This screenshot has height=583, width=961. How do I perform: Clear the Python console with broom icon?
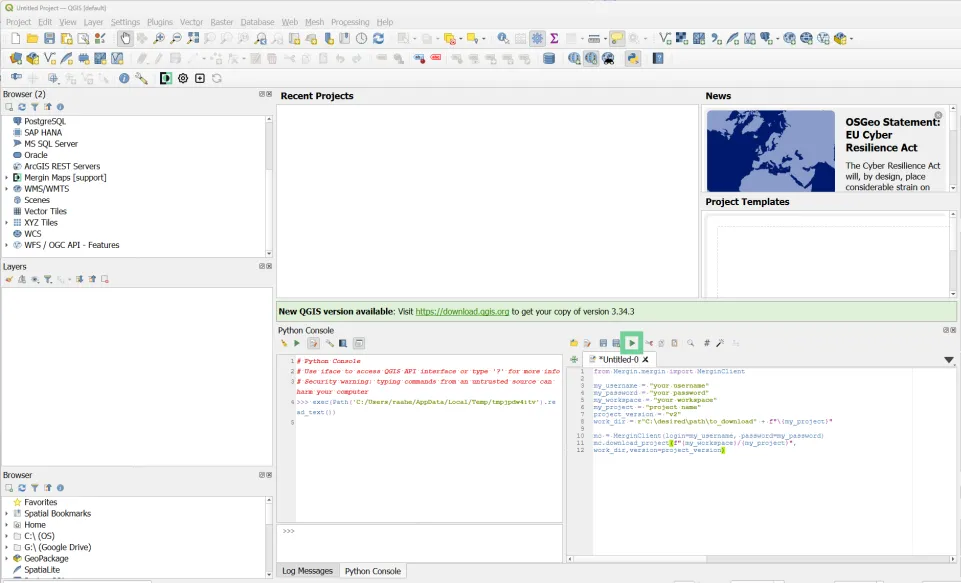point(284,343)
